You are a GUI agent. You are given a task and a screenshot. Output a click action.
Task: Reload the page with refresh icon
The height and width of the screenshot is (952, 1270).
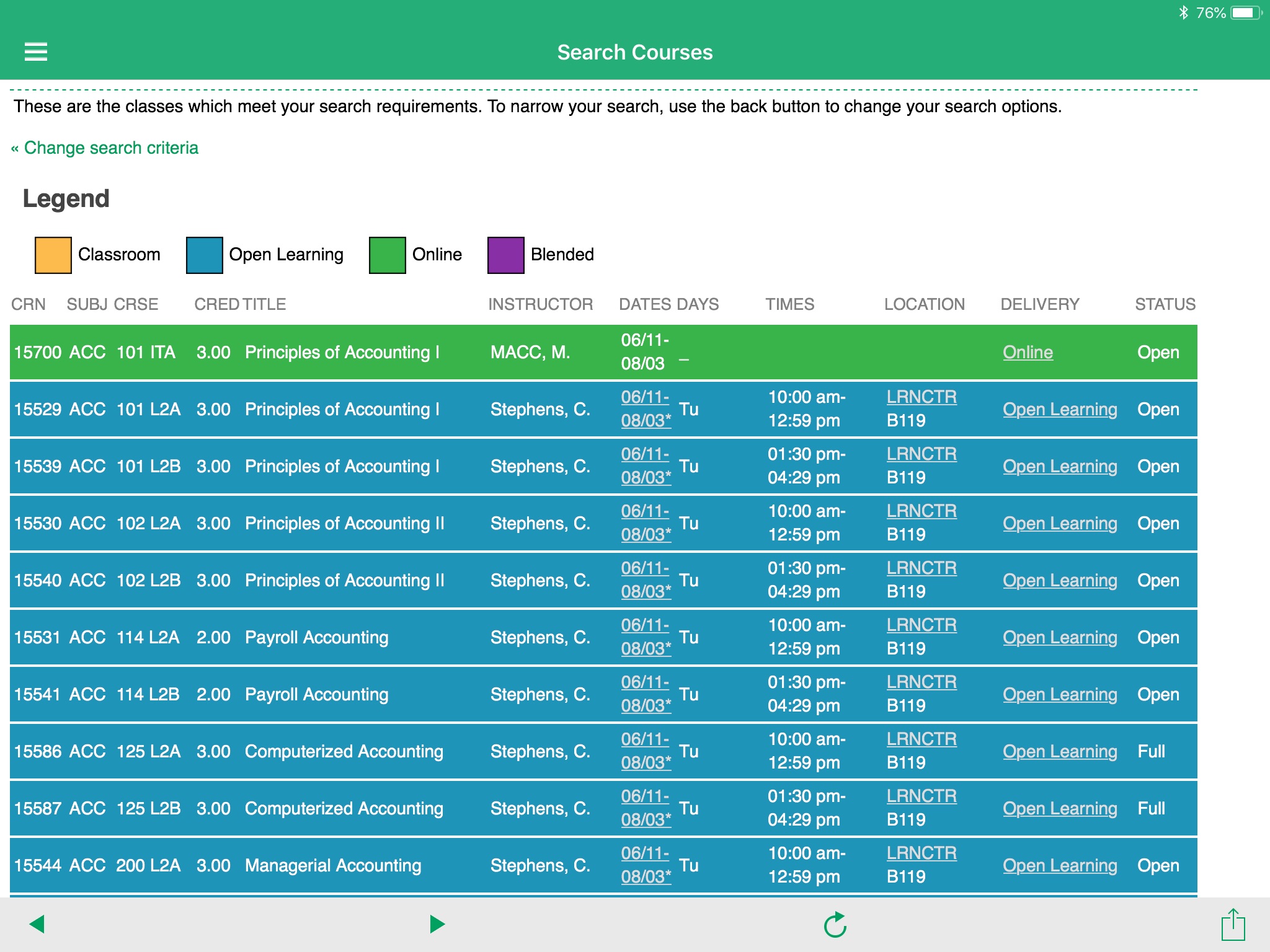[x=835, y=924]
